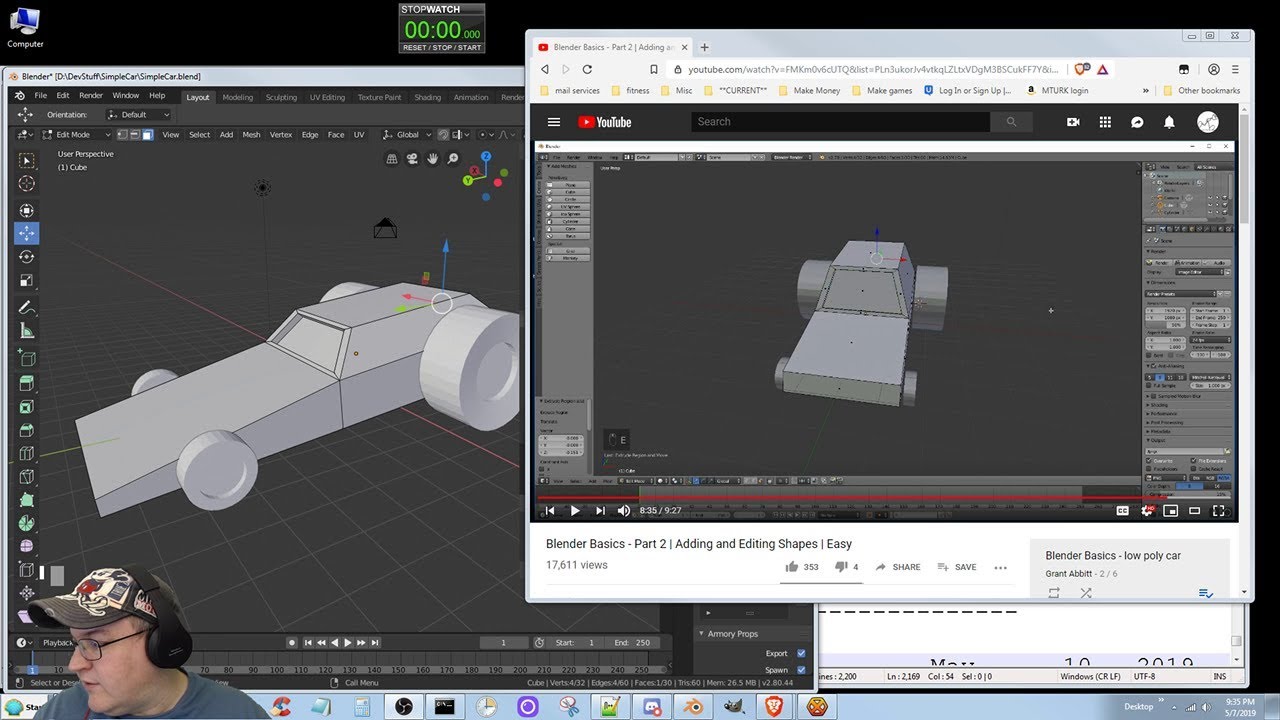Screen dimensions: 1280x720
Task: Open the Global transform orientation dropdown
Action: click(408, 135)
